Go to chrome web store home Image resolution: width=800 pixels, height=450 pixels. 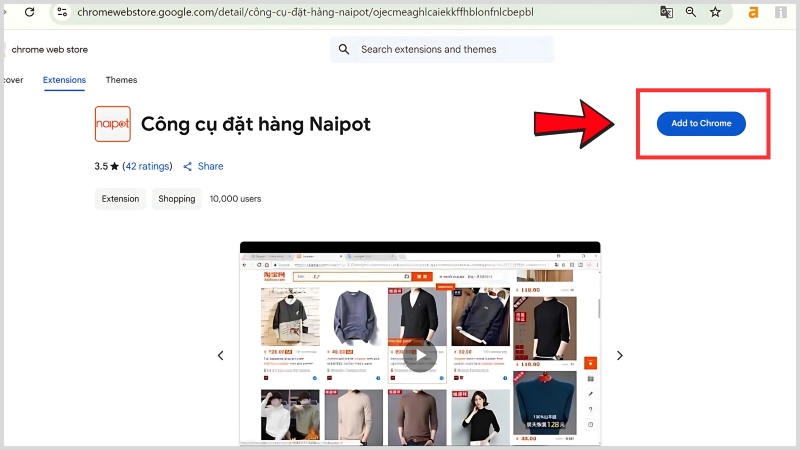tap(49, 49)
